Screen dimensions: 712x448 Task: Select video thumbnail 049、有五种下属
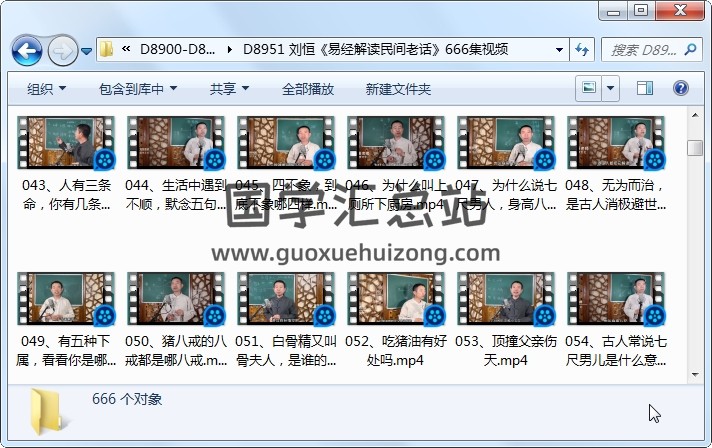pos(66,299)
